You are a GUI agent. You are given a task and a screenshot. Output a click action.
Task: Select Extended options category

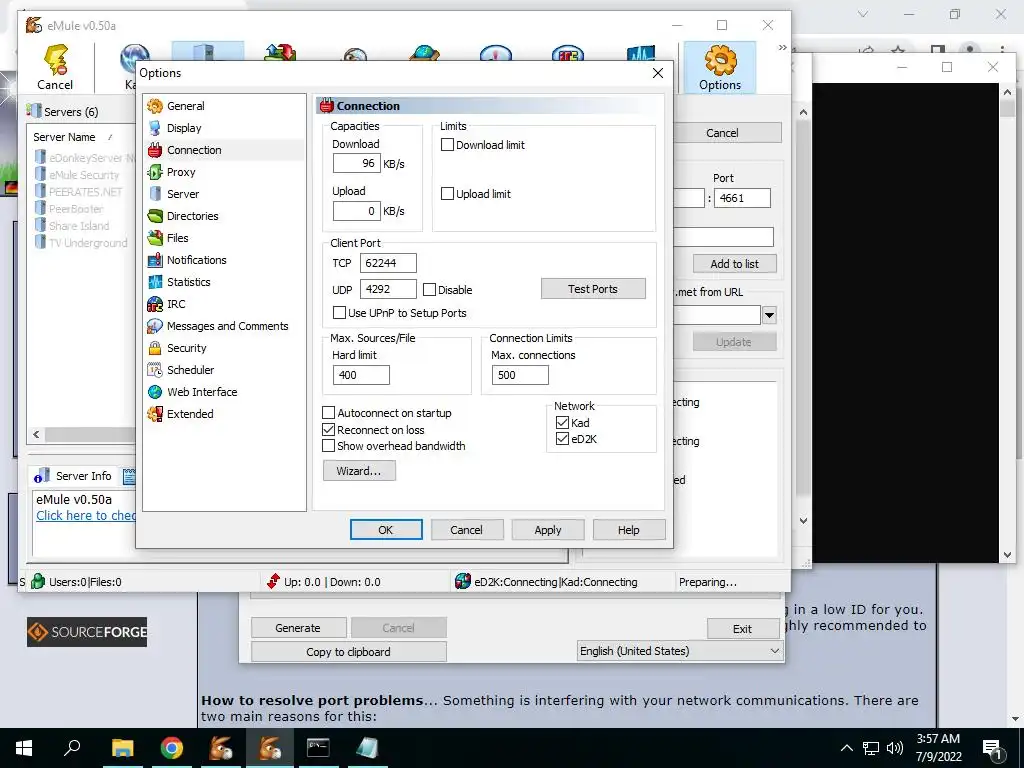click(190, 414)
